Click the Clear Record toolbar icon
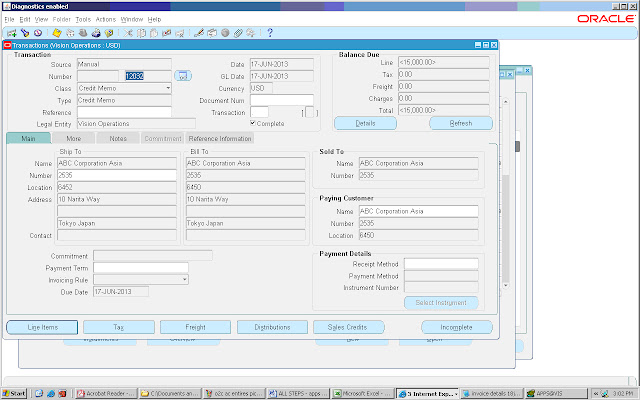 [167, 33]
